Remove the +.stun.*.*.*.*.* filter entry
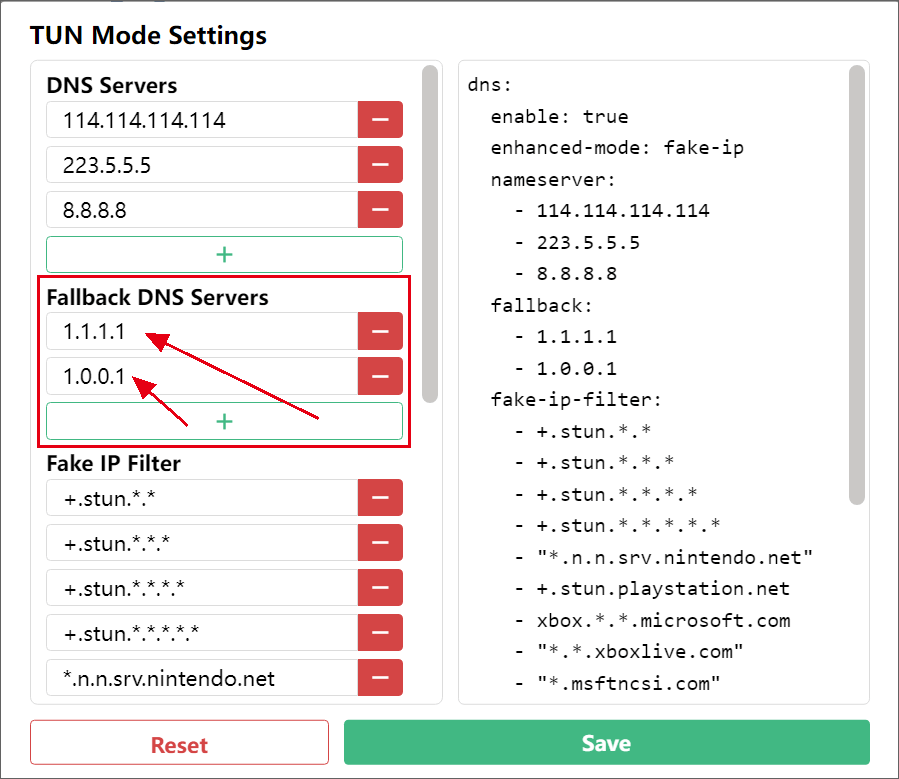Viewport: 899px width, 779px height. click(380, 632)
